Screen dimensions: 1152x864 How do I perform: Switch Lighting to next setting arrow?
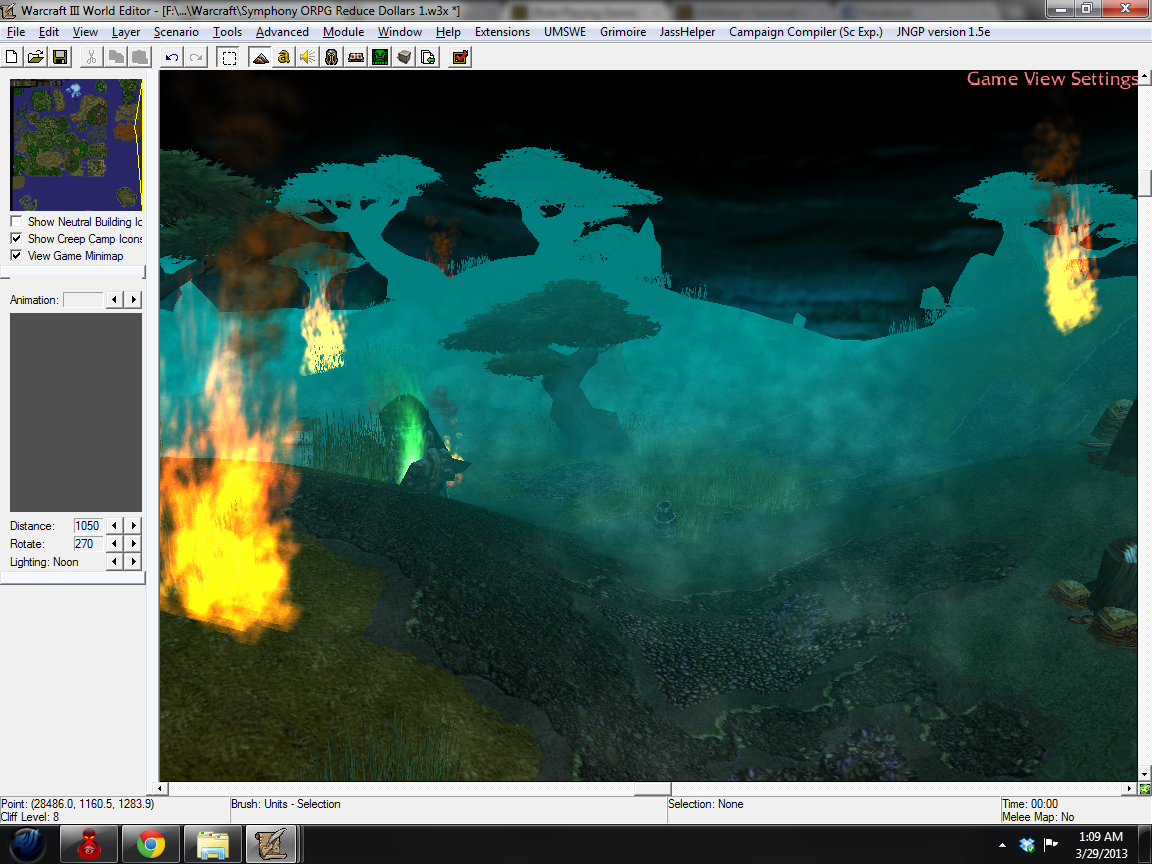(133, 561)
